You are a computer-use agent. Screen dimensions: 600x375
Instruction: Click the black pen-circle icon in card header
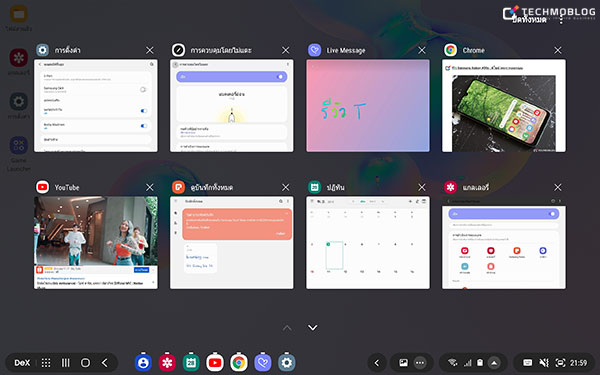(x=178, y=50)
